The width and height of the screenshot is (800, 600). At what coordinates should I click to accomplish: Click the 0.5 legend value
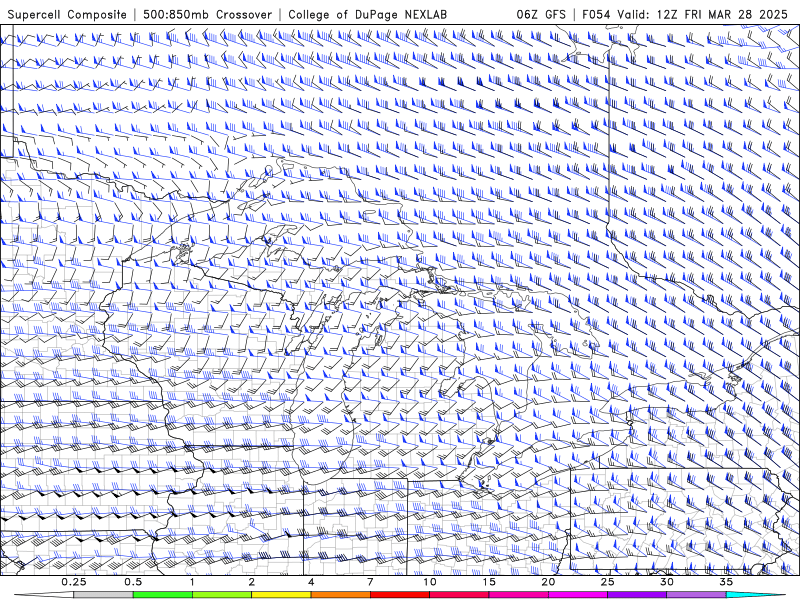[133, 582]
